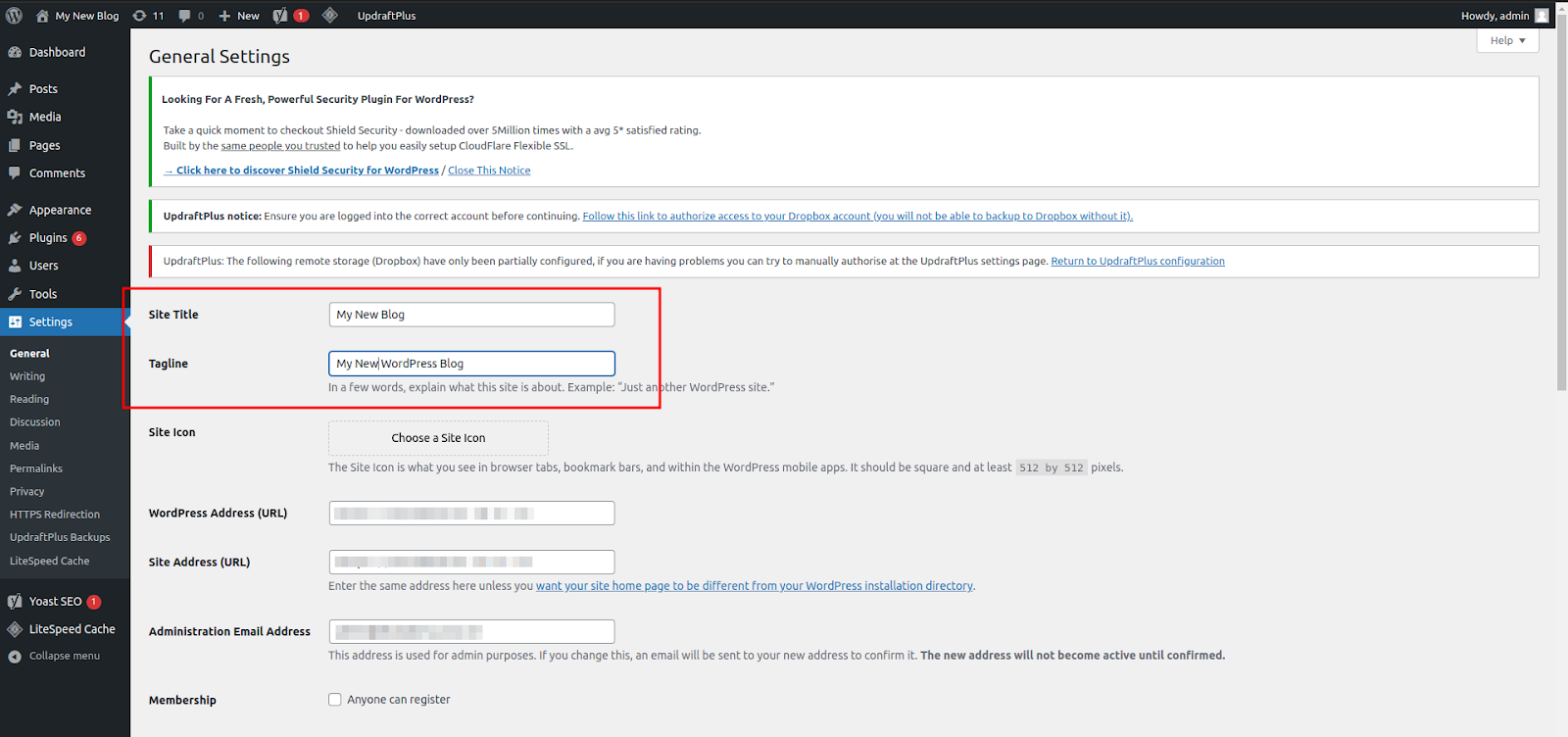This screenshot has height=737, width=1568.
Task: Click the Yoast notification badge in the admin bar
Action: [x=302, y=16]
